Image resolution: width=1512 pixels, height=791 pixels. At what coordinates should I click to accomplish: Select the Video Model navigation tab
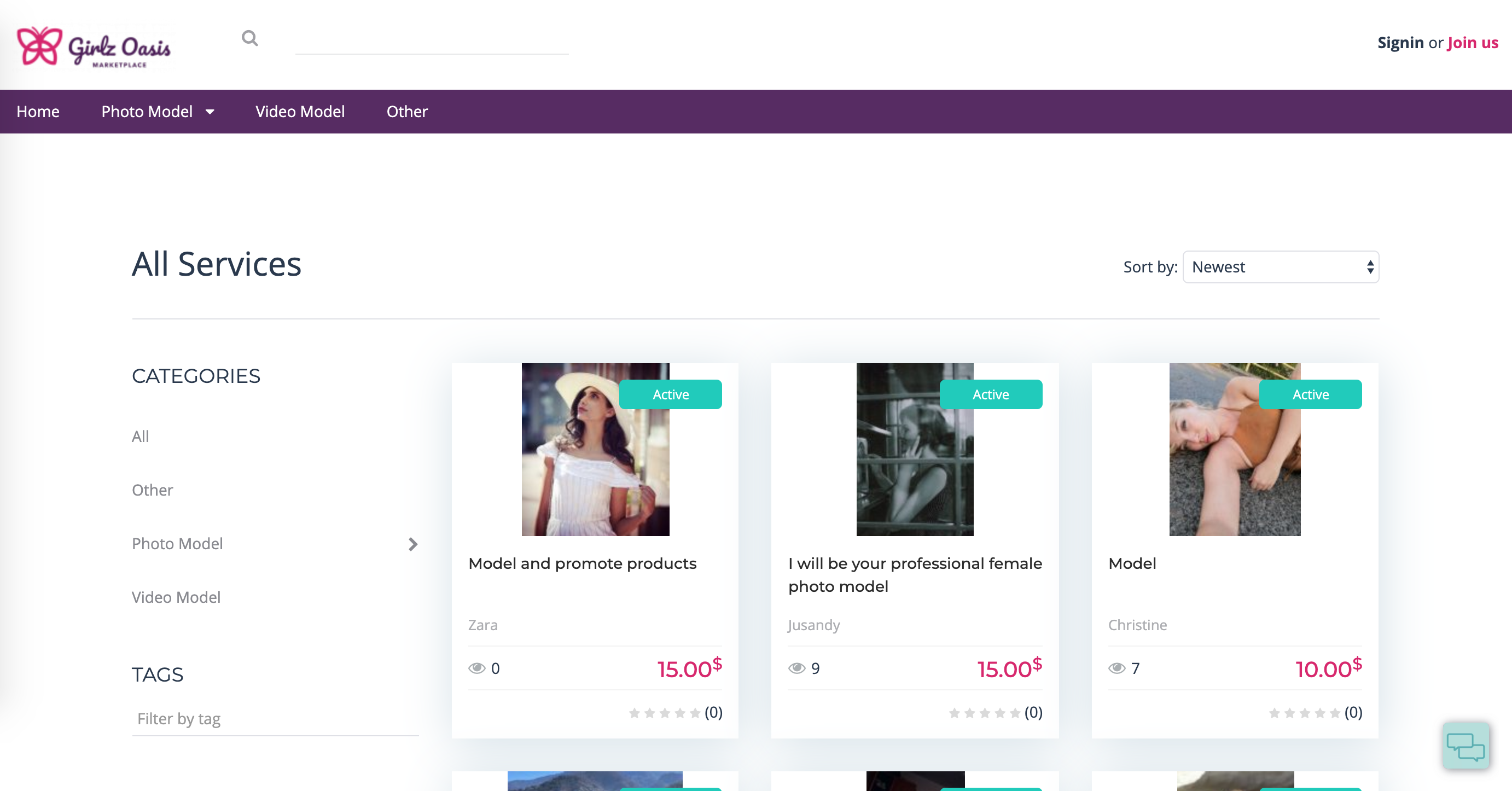[x=300, y=112]
